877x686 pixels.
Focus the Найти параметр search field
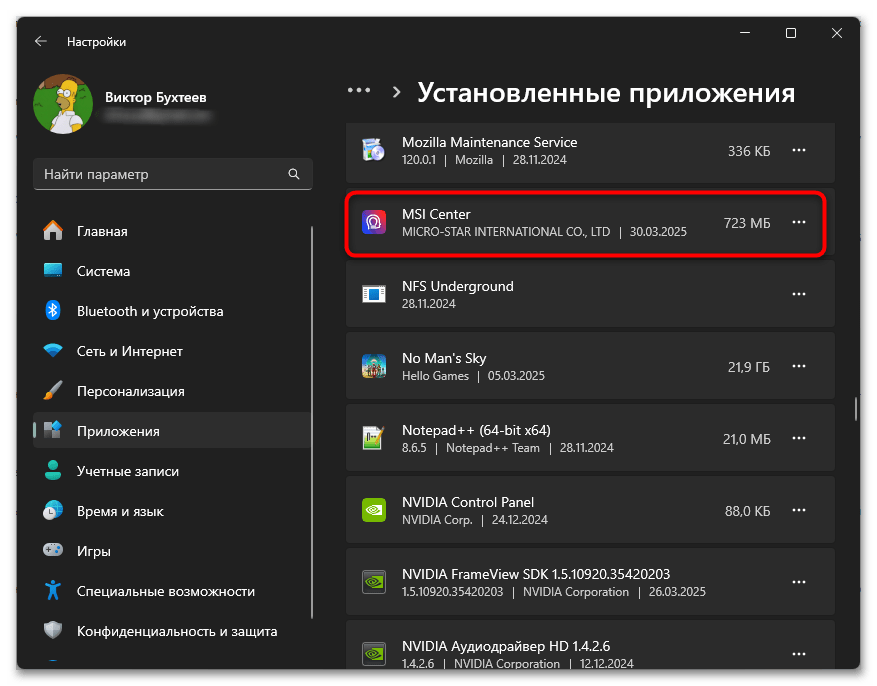click(x=172, y=174)
